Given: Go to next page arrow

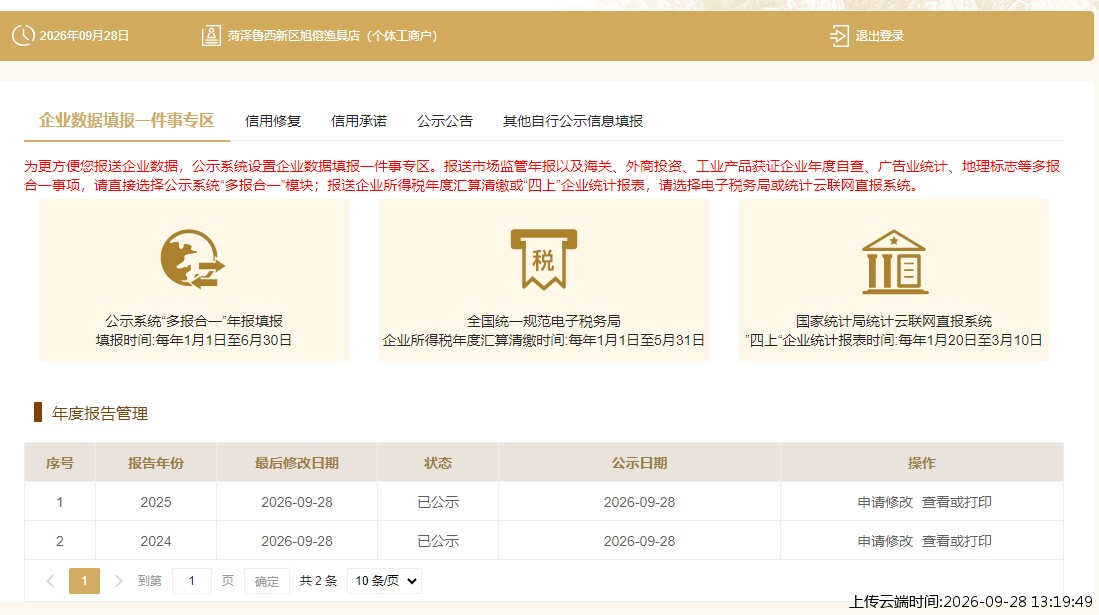Looking at the screenshot, I should coord(118,581).
